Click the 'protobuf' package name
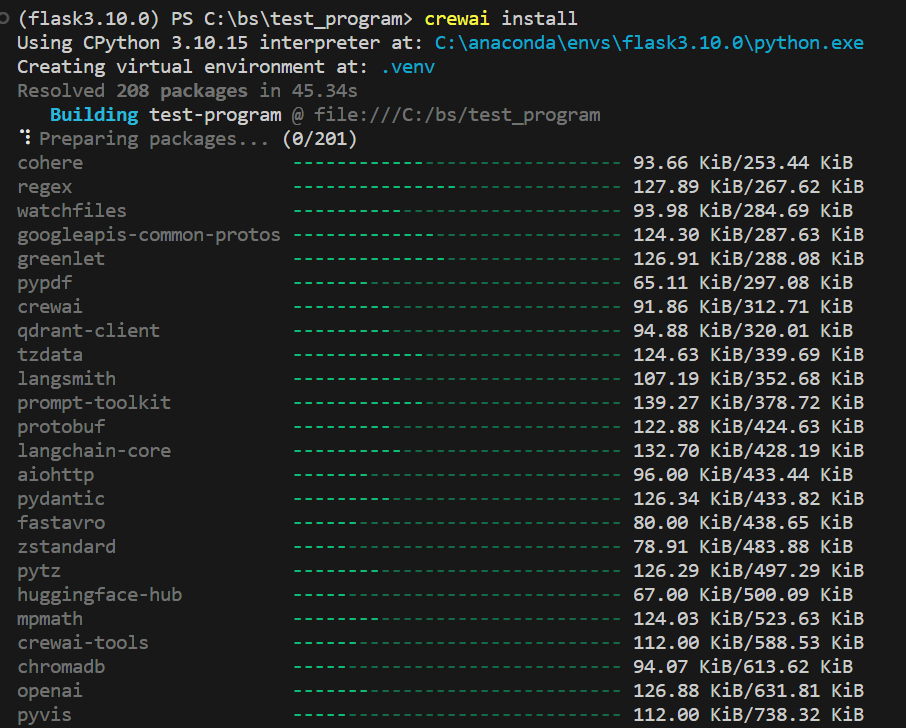The width and height of the screenshot is (906, 728). coord(61,427)
